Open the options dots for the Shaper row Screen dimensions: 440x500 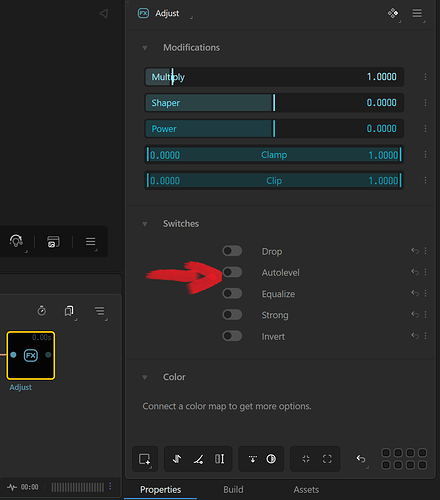[x=425, y=103]
